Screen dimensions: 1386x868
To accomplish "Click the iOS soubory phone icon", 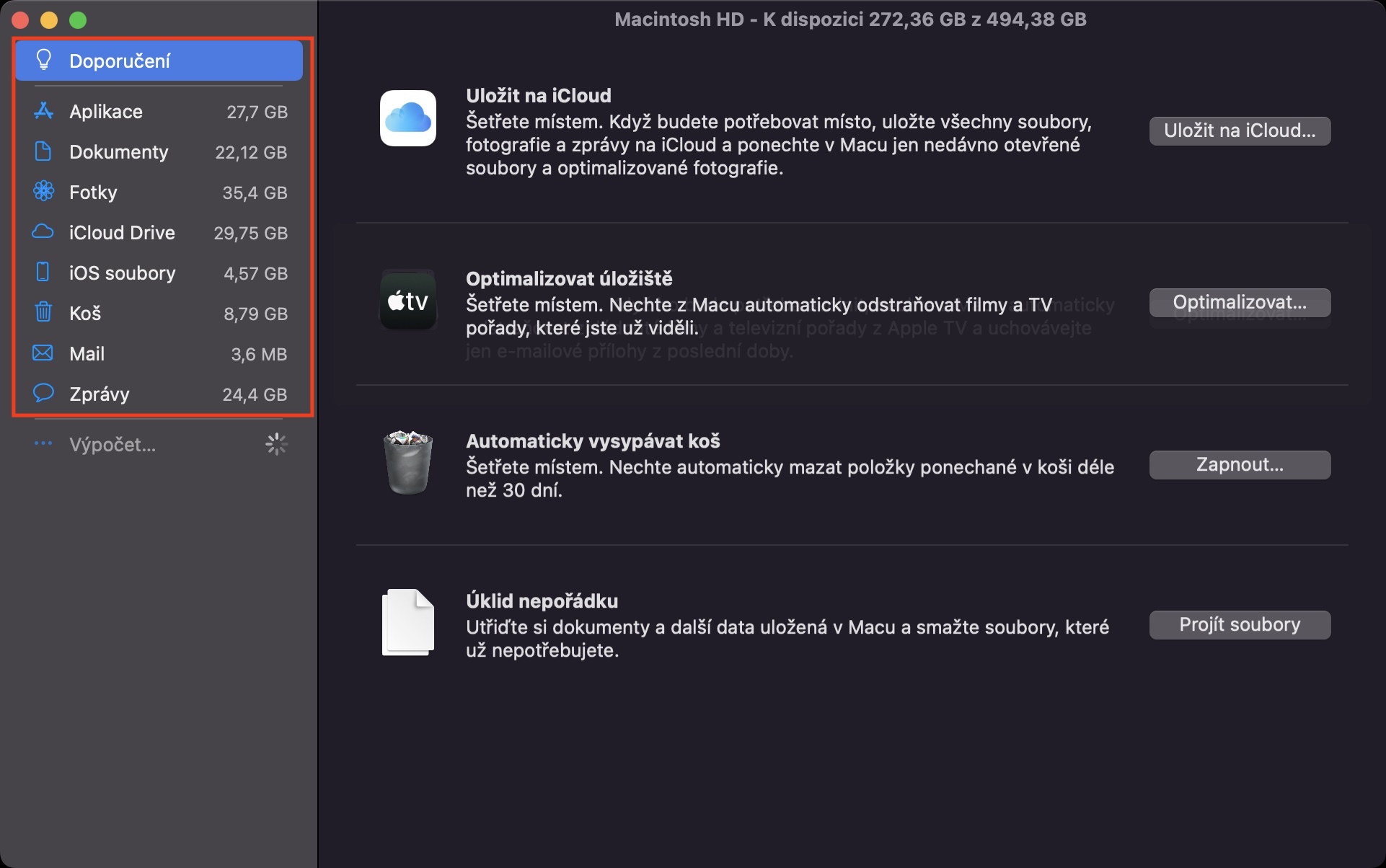I will pos(43,273).
